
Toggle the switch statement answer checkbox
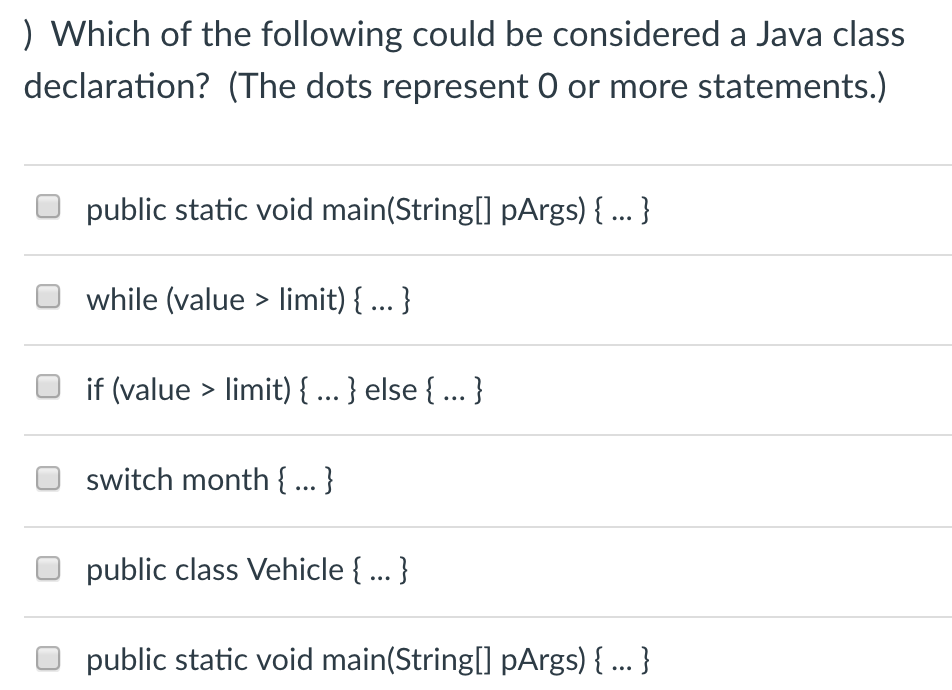pyautogui.click(x=48, y=478)
